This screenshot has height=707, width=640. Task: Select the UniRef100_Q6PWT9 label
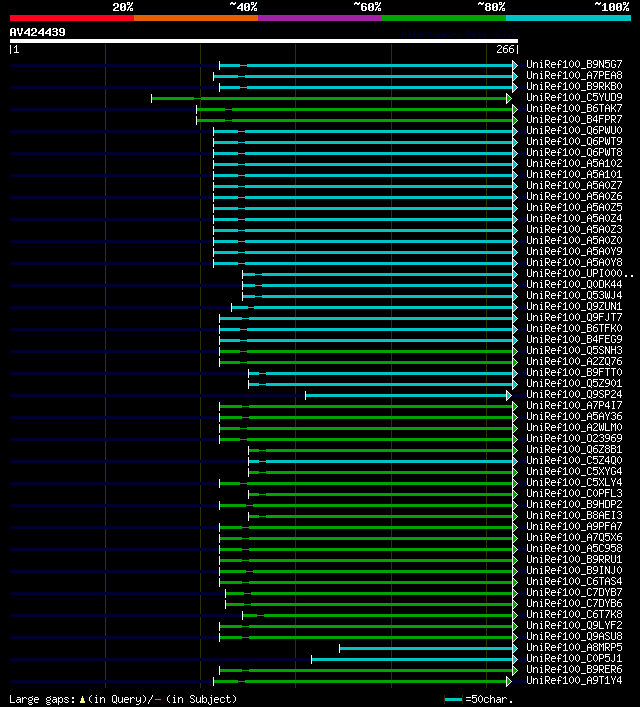pyautogui.click(x=574, y=142)
